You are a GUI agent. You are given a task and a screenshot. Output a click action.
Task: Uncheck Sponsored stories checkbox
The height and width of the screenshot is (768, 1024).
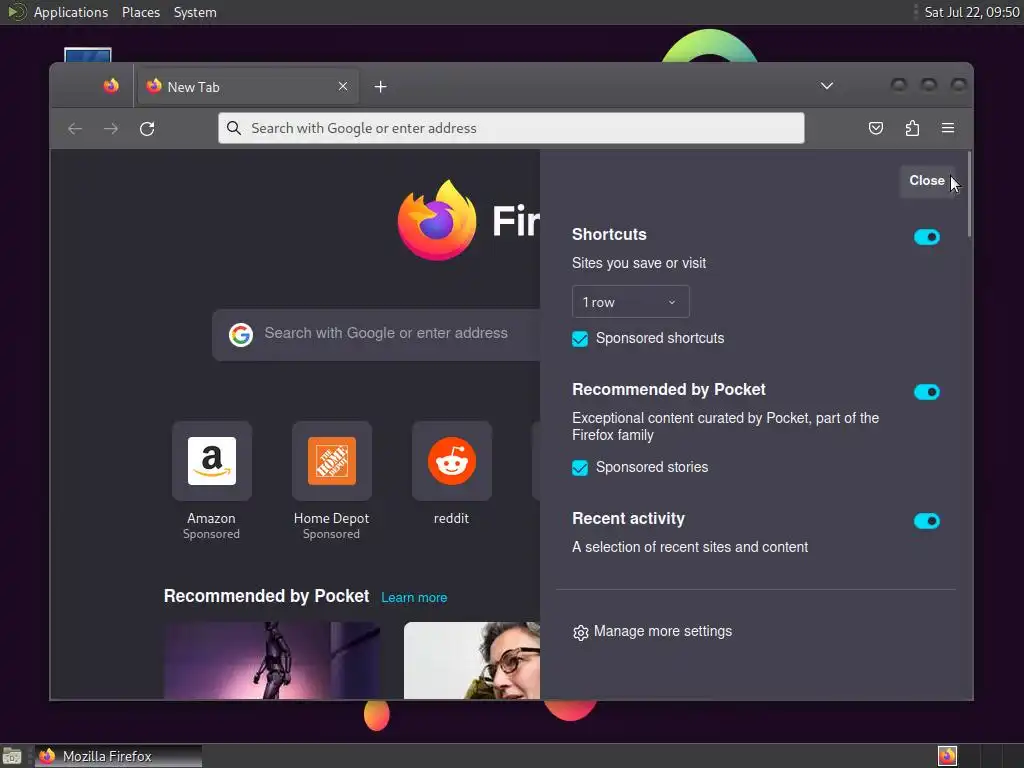pos(580,468)
